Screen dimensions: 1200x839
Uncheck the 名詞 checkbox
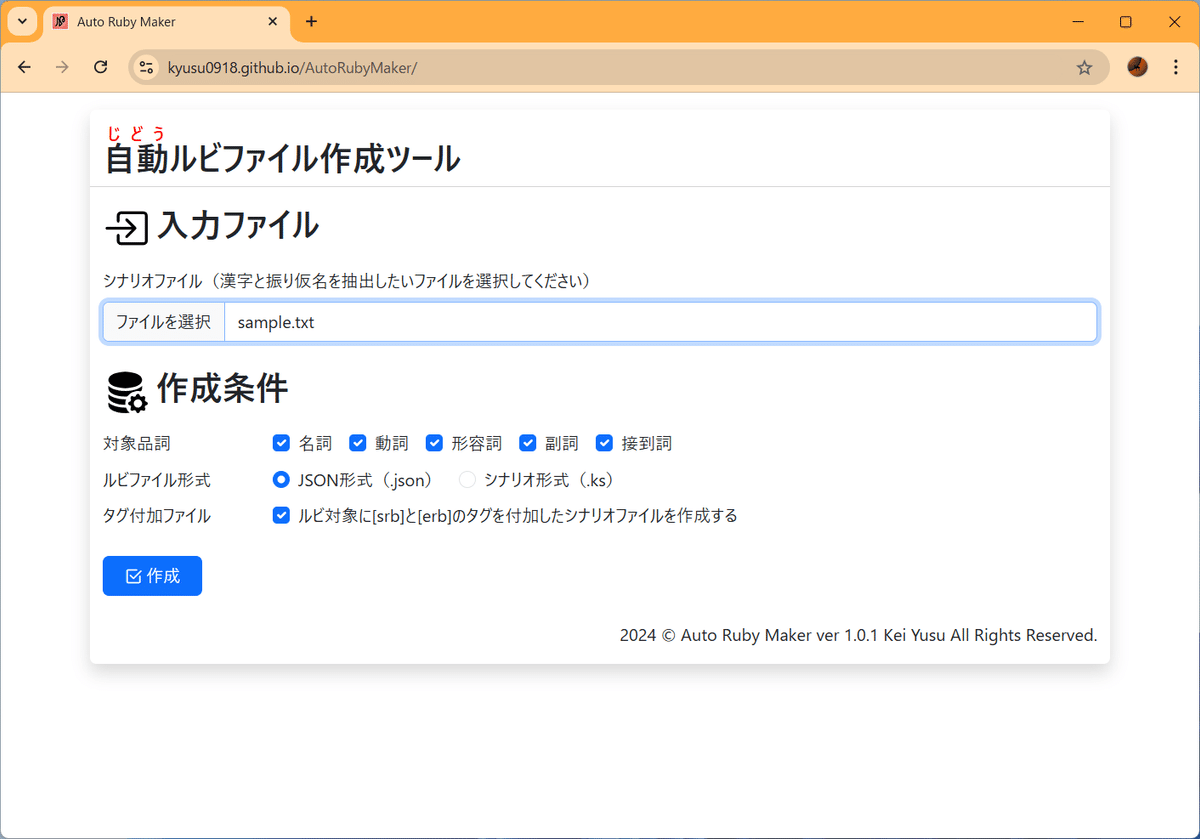point(281,443)
